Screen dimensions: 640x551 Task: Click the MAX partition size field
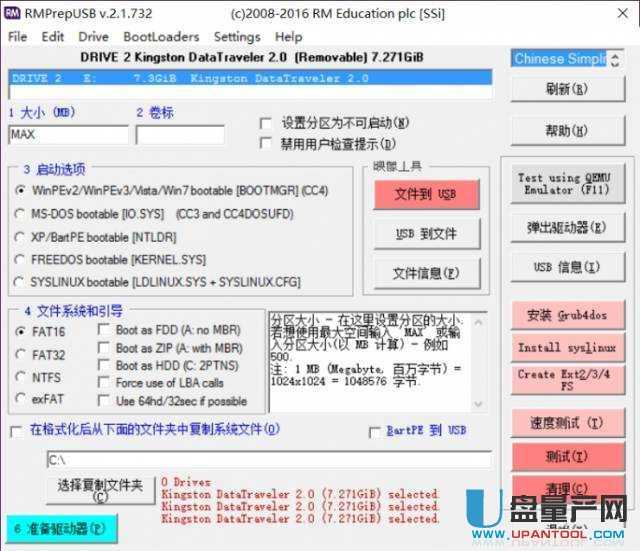(68, 134)
